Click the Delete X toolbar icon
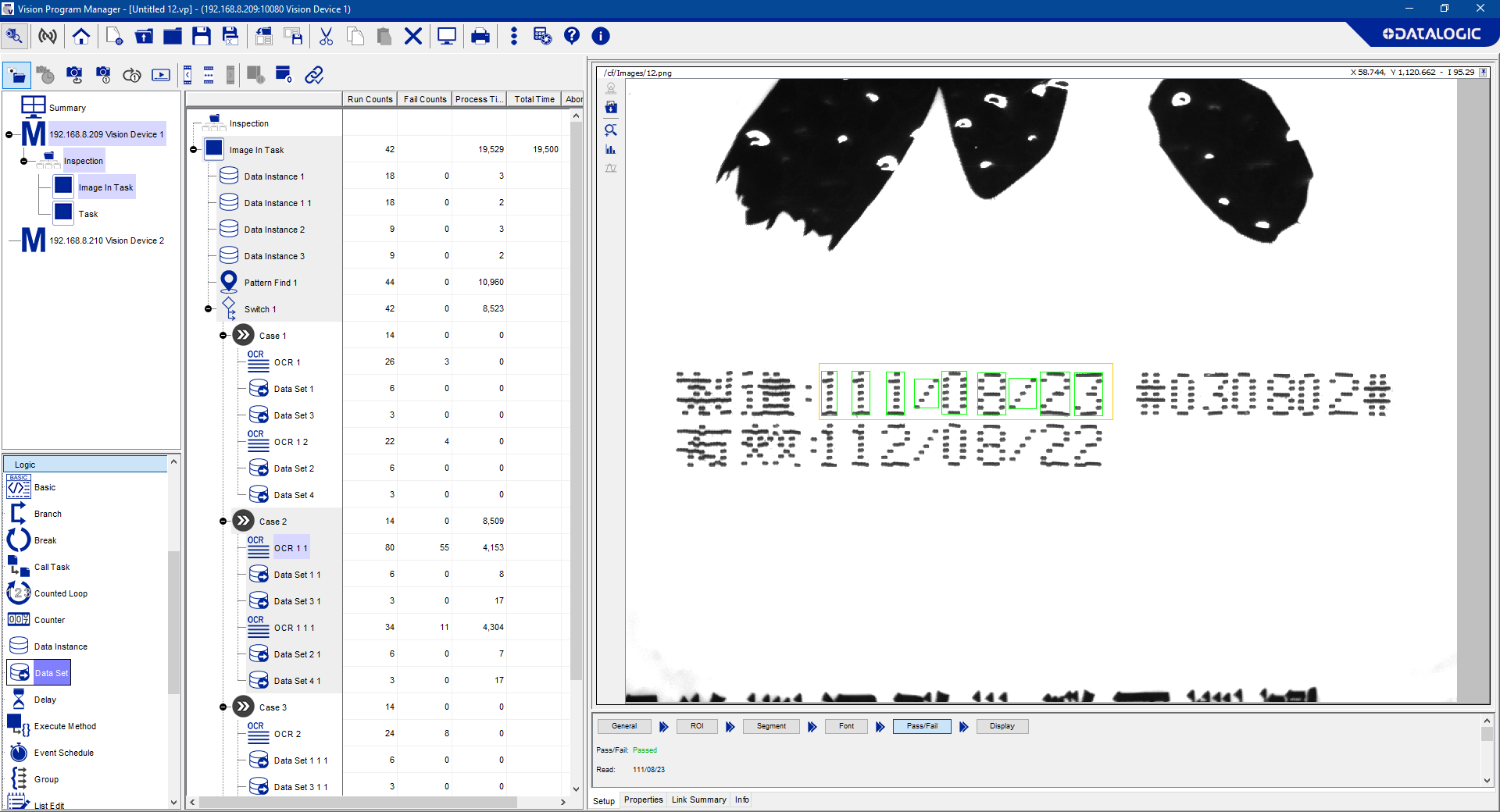Viewport: 1500px width, 812px height. click(413, 36)
